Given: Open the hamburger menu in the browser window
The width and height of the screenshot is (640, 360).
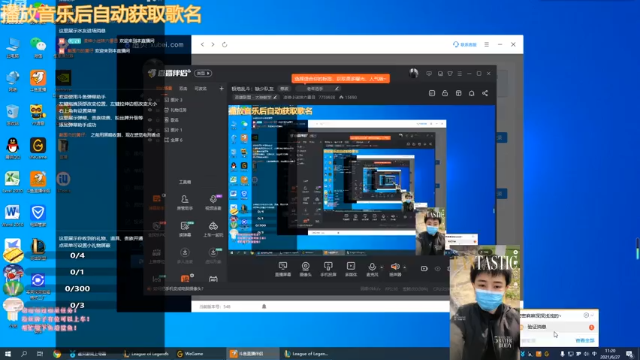Looking at the screenshot, I should point(487,44).
